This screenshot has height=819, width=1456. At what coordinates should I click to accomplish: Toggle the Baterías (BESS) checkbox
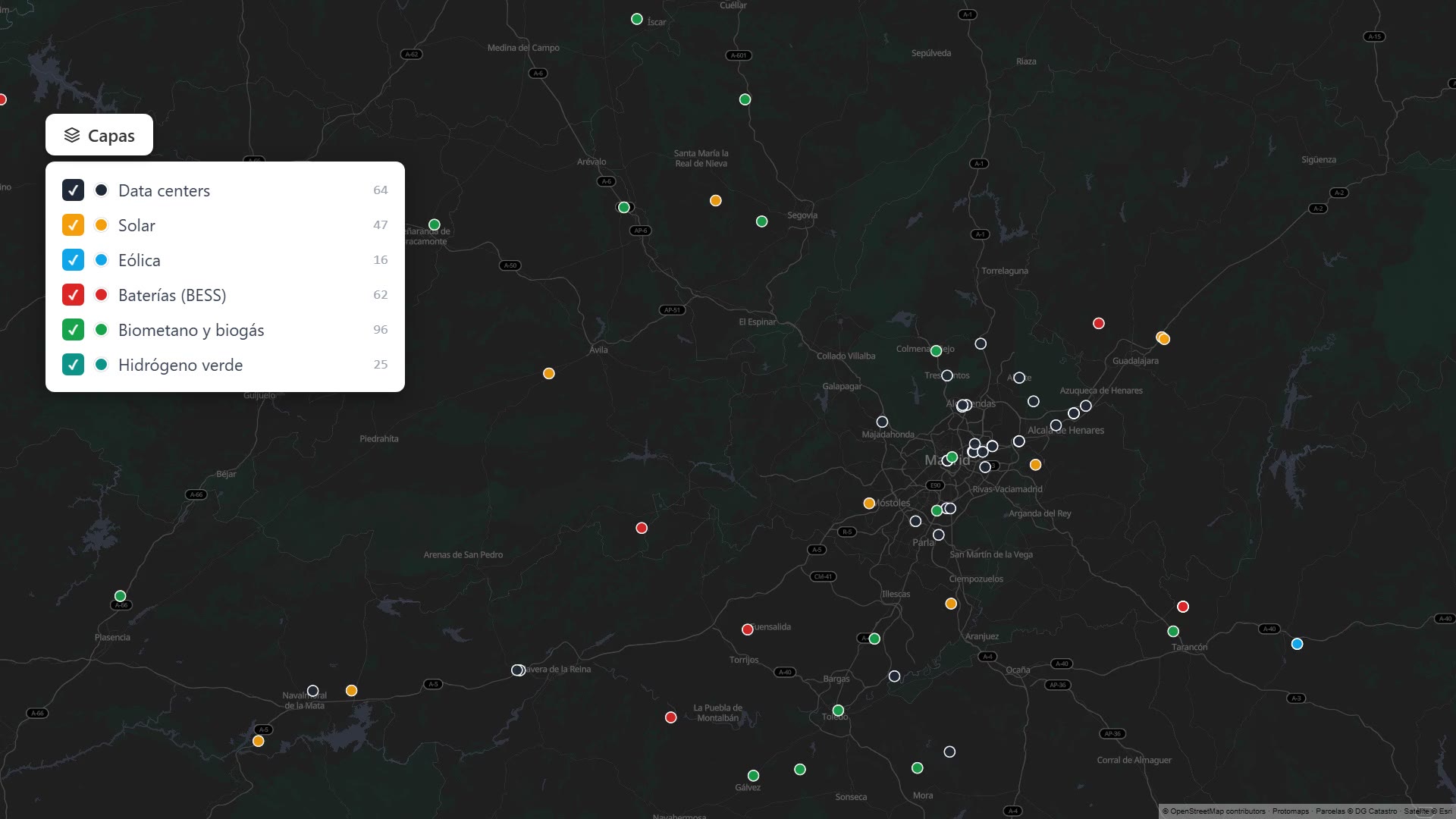click(73, 295)
